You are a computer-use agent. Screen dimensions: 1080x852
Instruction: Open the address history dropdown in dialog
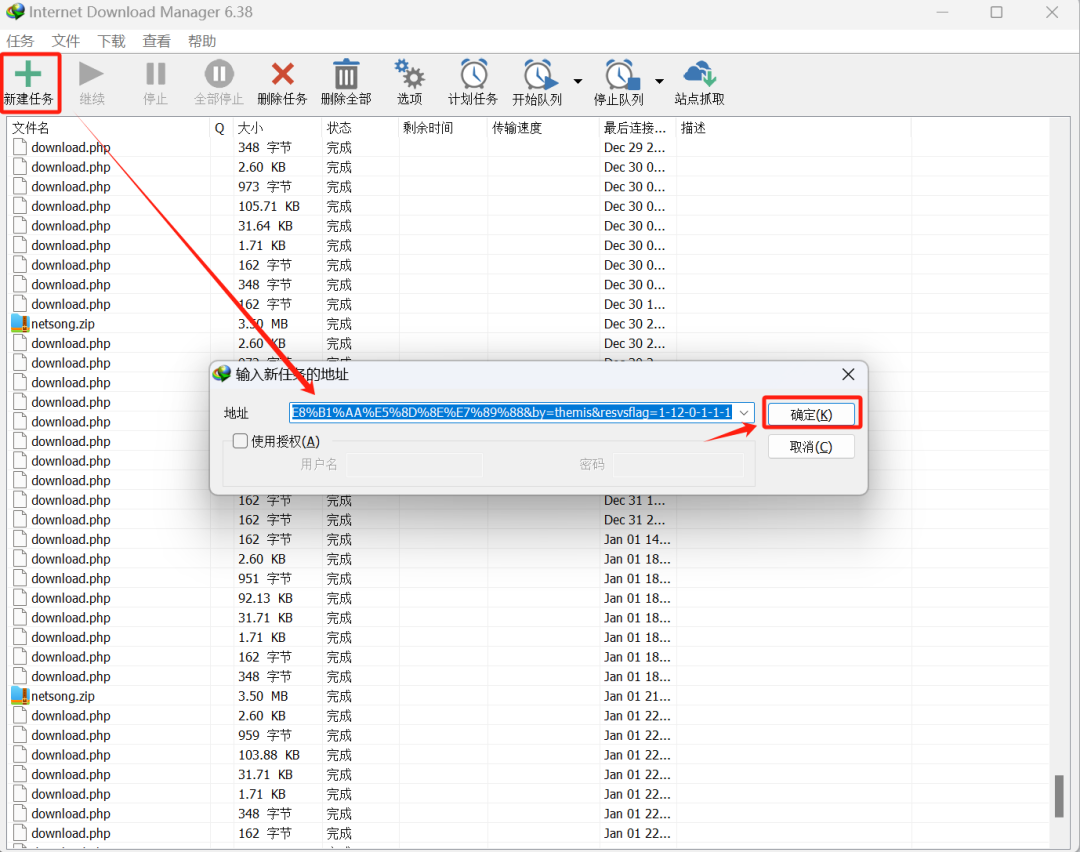click(x=744, y=413)
